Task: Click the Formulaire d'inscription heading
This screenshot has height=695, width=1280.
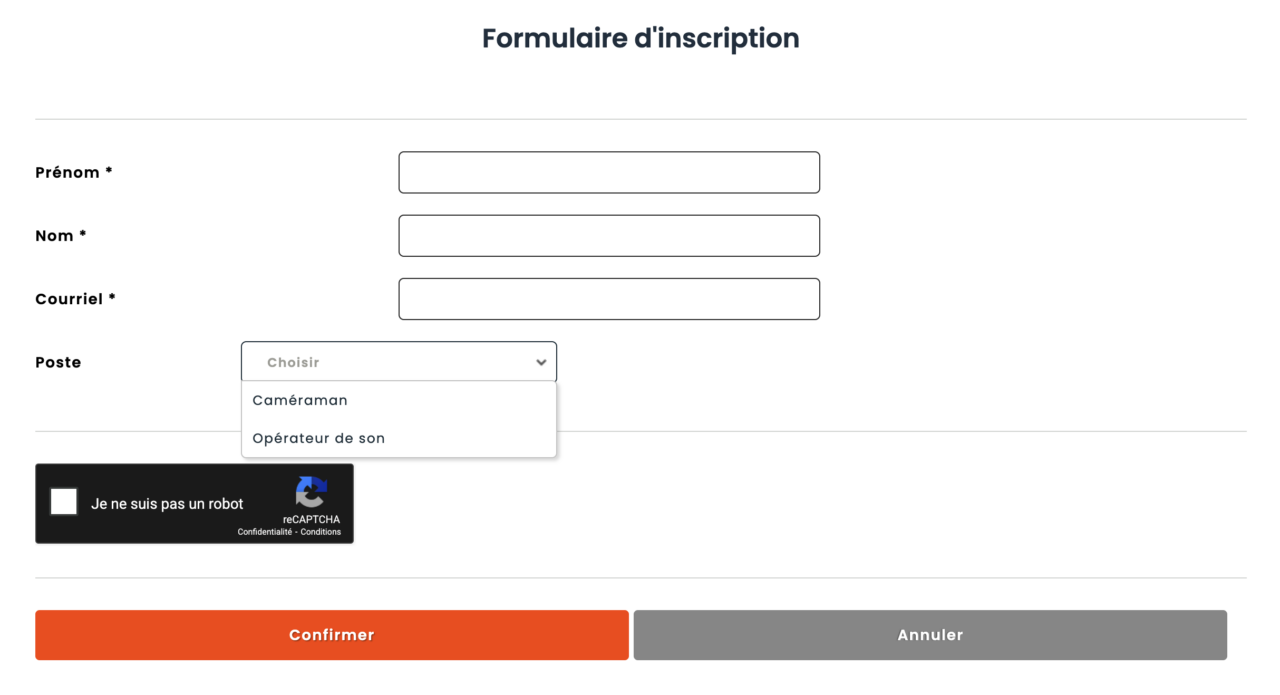Action: coord(640,38)
